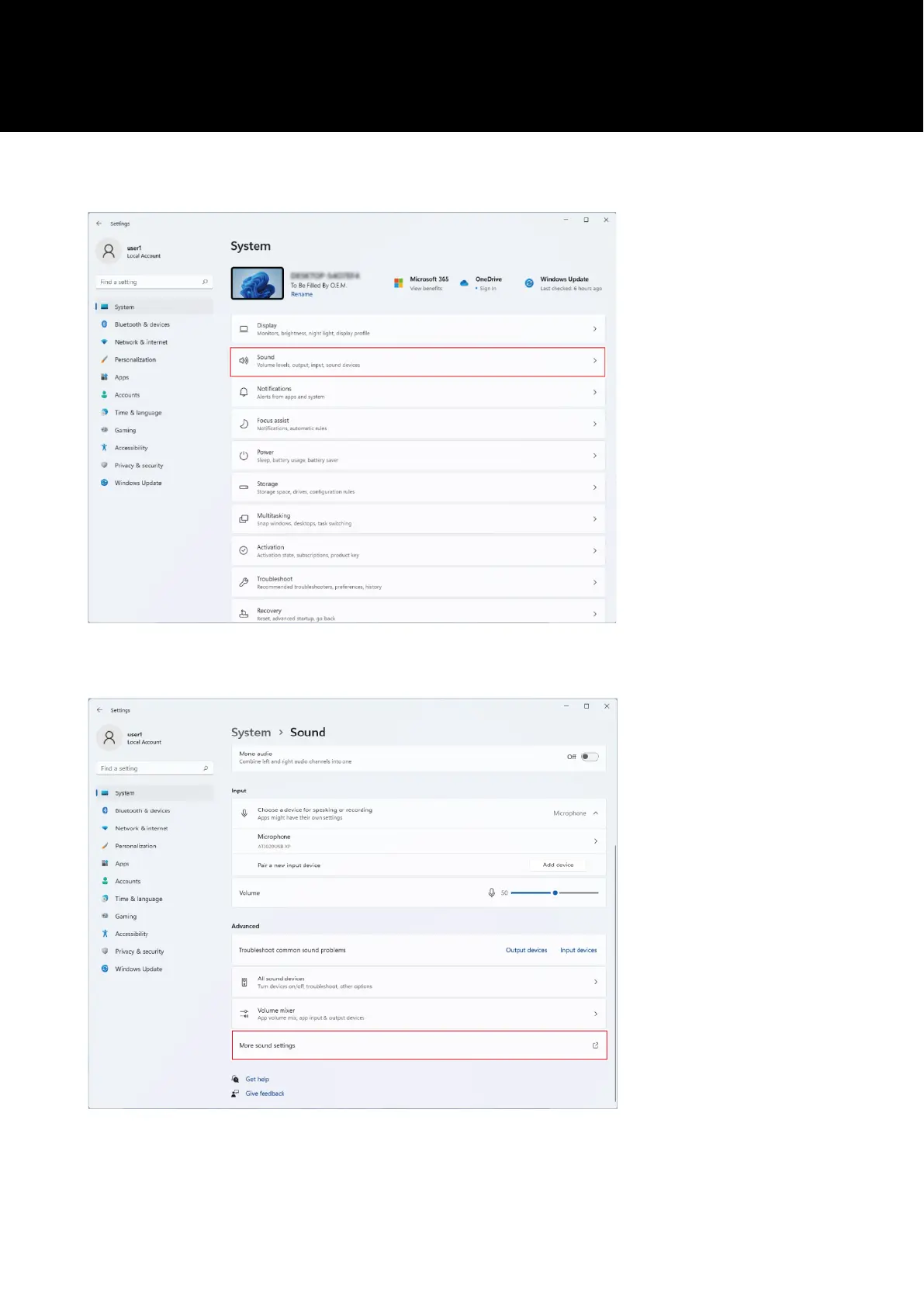
Task: Click the OneDrive cloud icon
Action: pyautogui.click(x=464, y=283)
